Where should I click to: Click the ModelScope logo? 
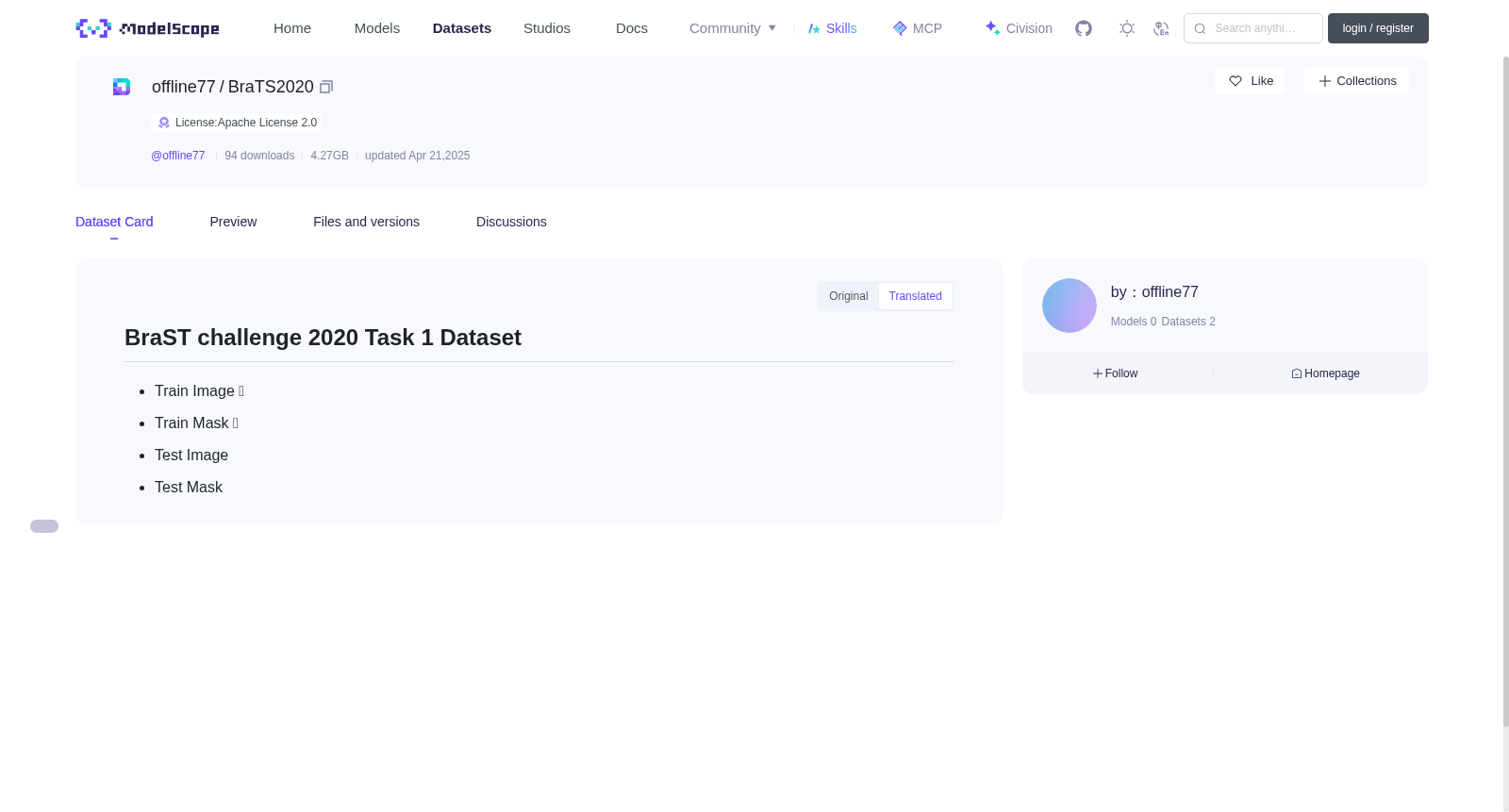(x=147, y=28)
